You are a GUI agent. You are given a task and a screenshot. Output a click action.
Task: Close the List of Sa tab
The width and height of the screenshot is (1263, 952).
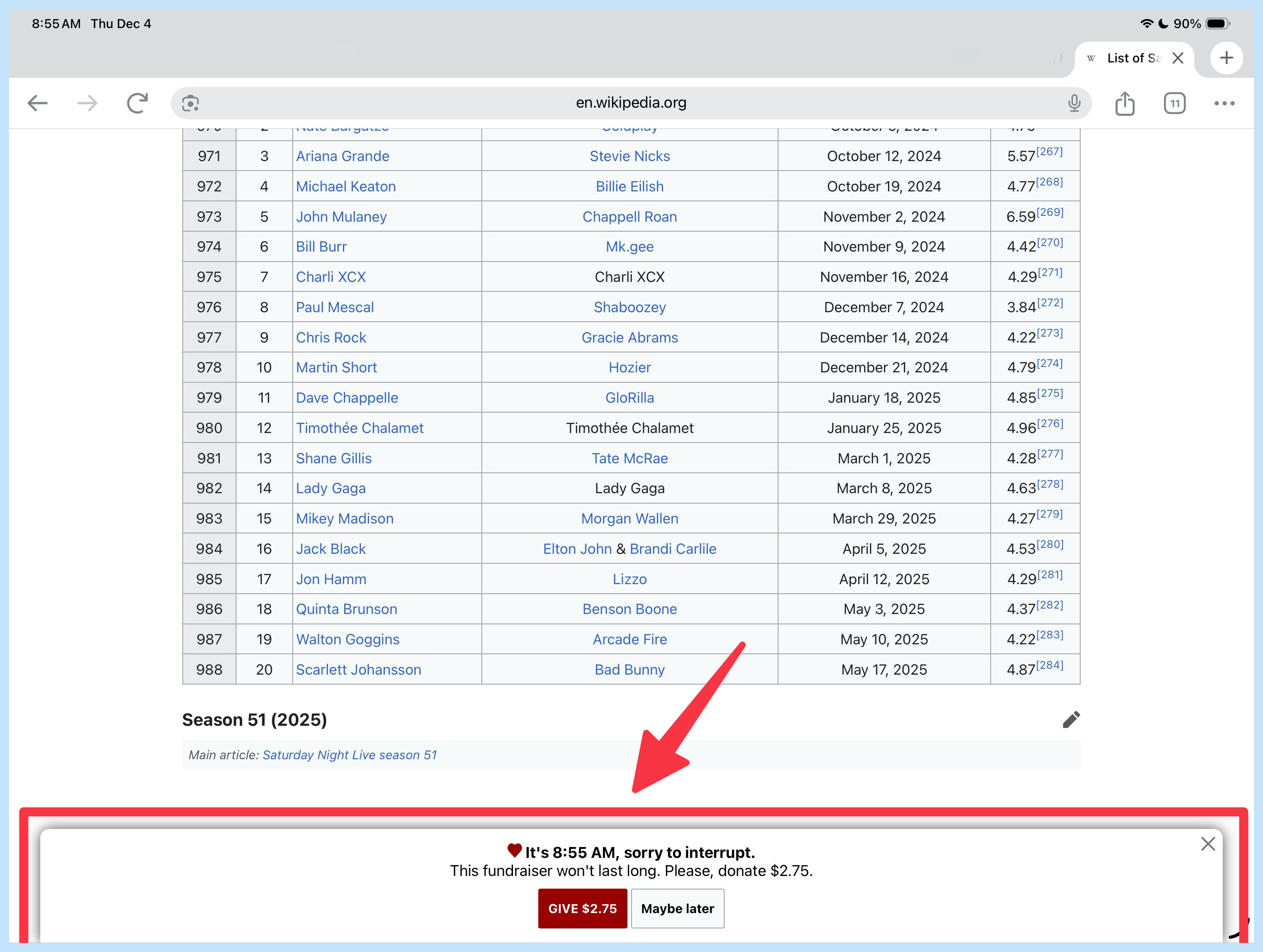coord(1178,57)
